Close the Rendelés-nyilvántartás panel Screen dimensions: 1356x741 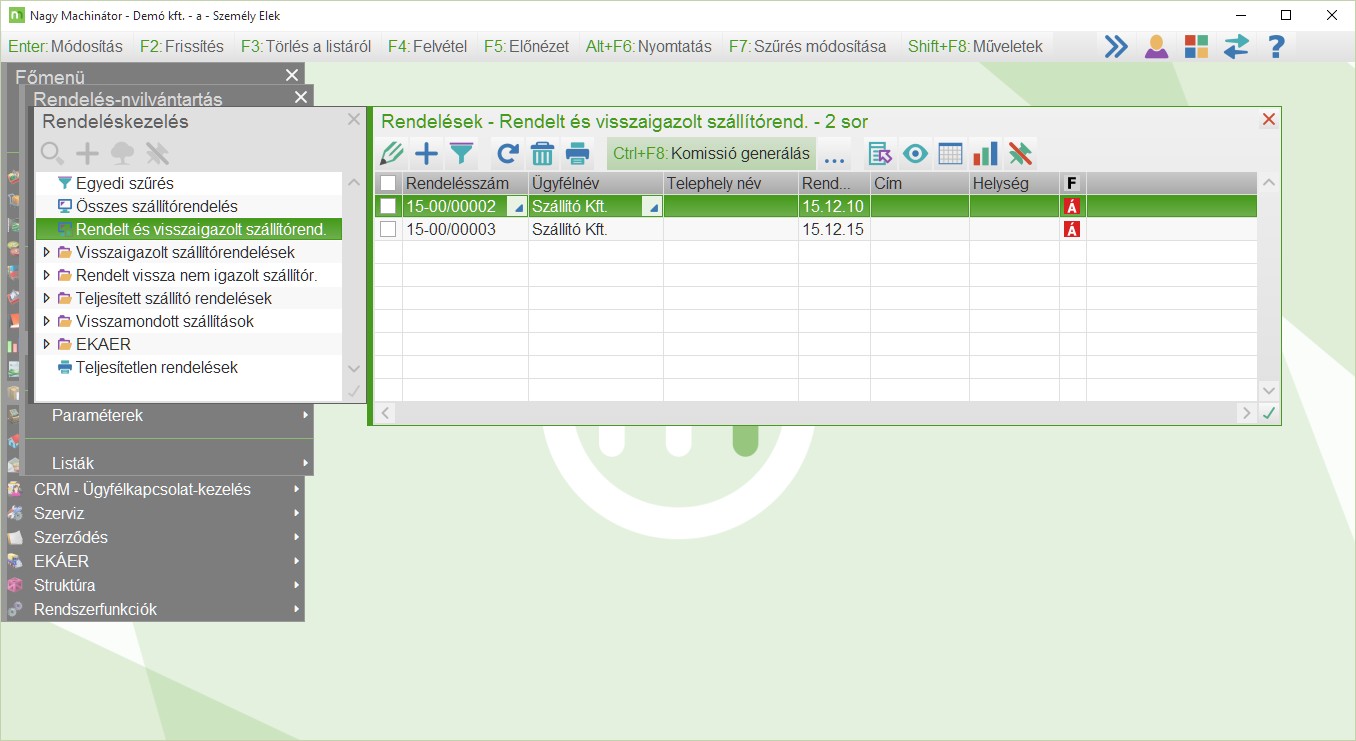[x=301, y=97]
